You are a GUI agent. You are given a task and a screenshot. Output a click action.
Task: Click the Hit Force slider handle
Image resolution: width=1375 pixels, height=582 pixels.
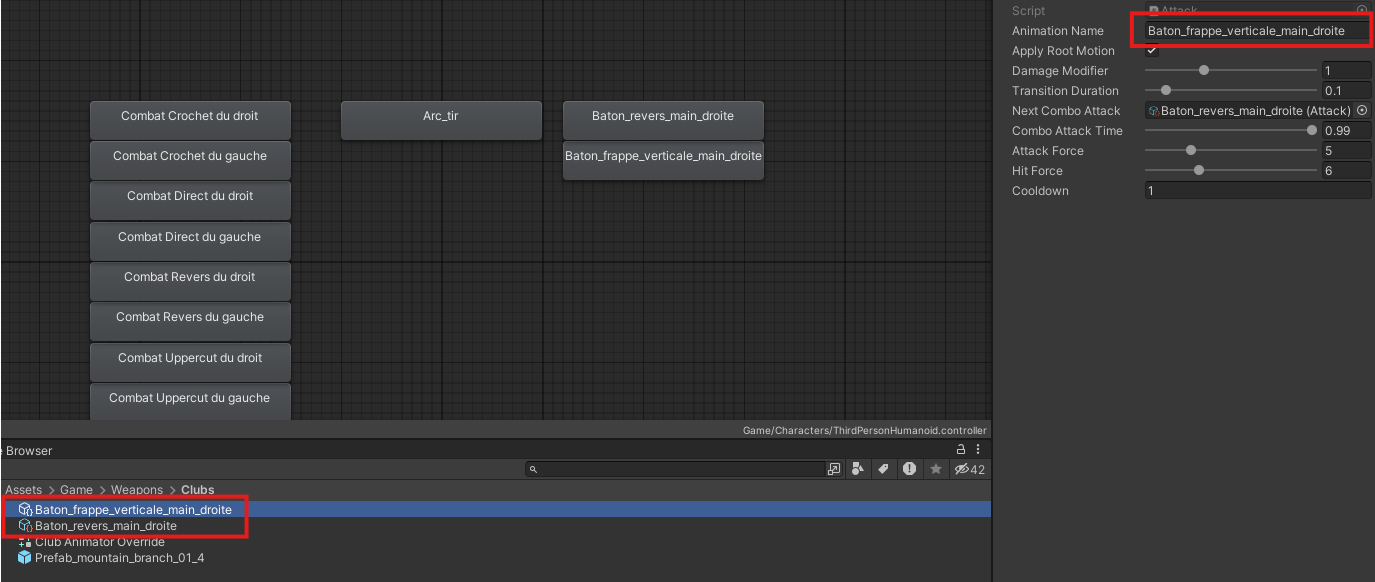coord(1199,171)
